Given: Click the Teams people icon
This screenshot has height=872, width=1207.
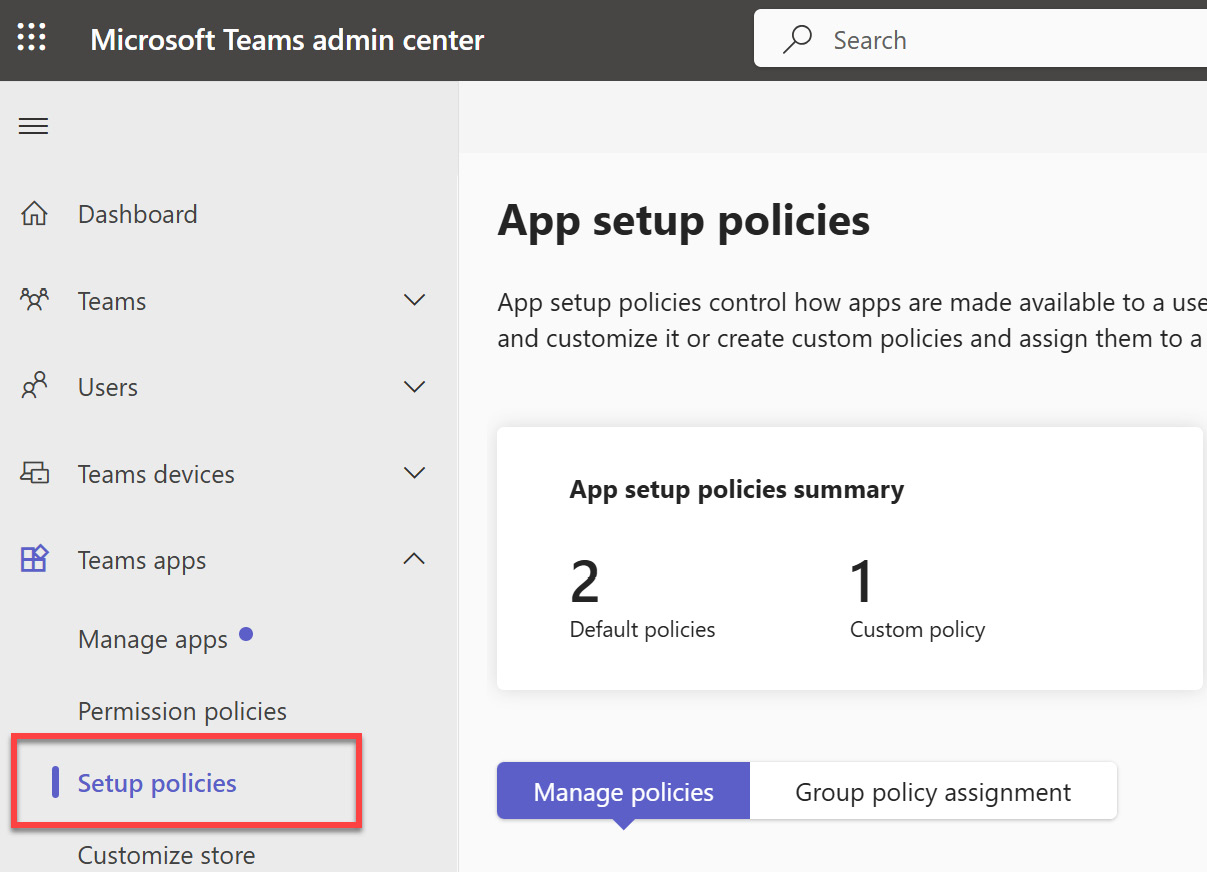Looking at the screenshot, I should (34, 300).
